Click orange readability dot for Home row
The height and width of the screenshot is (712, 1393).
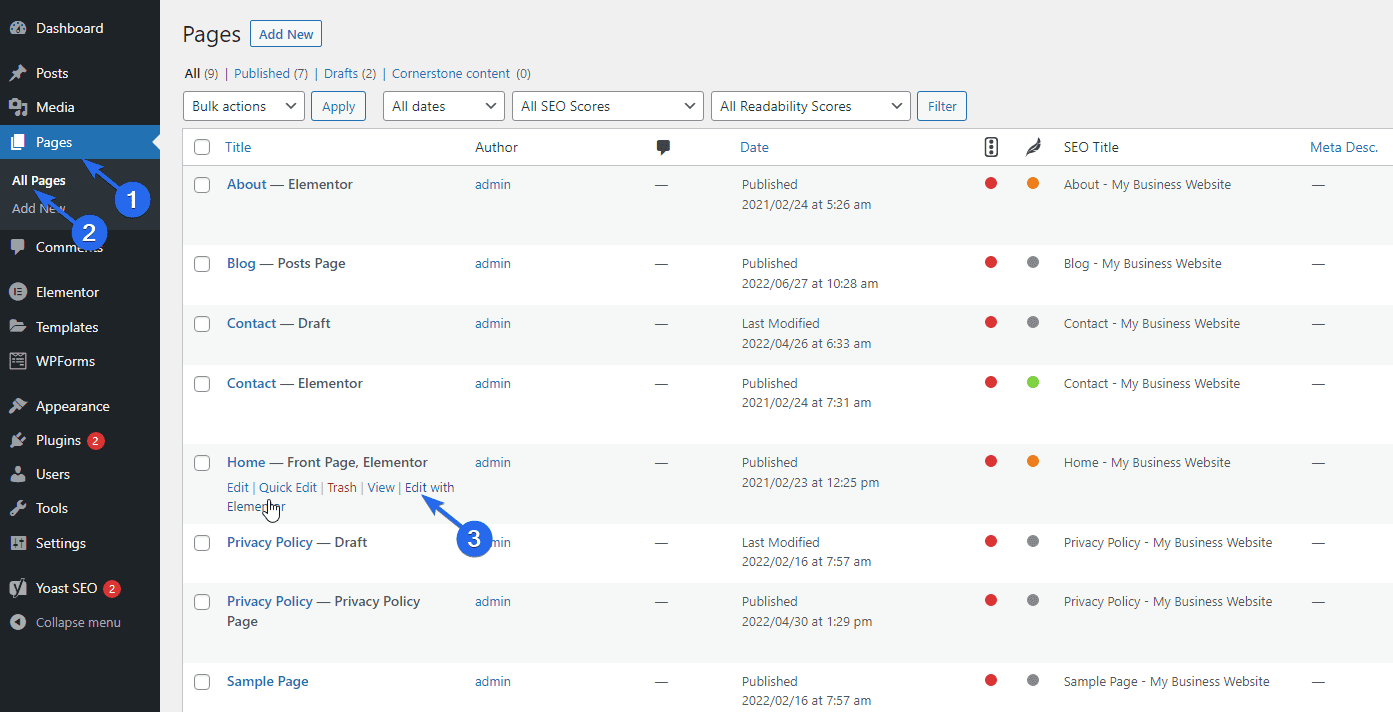click(x=1033, y=461)
